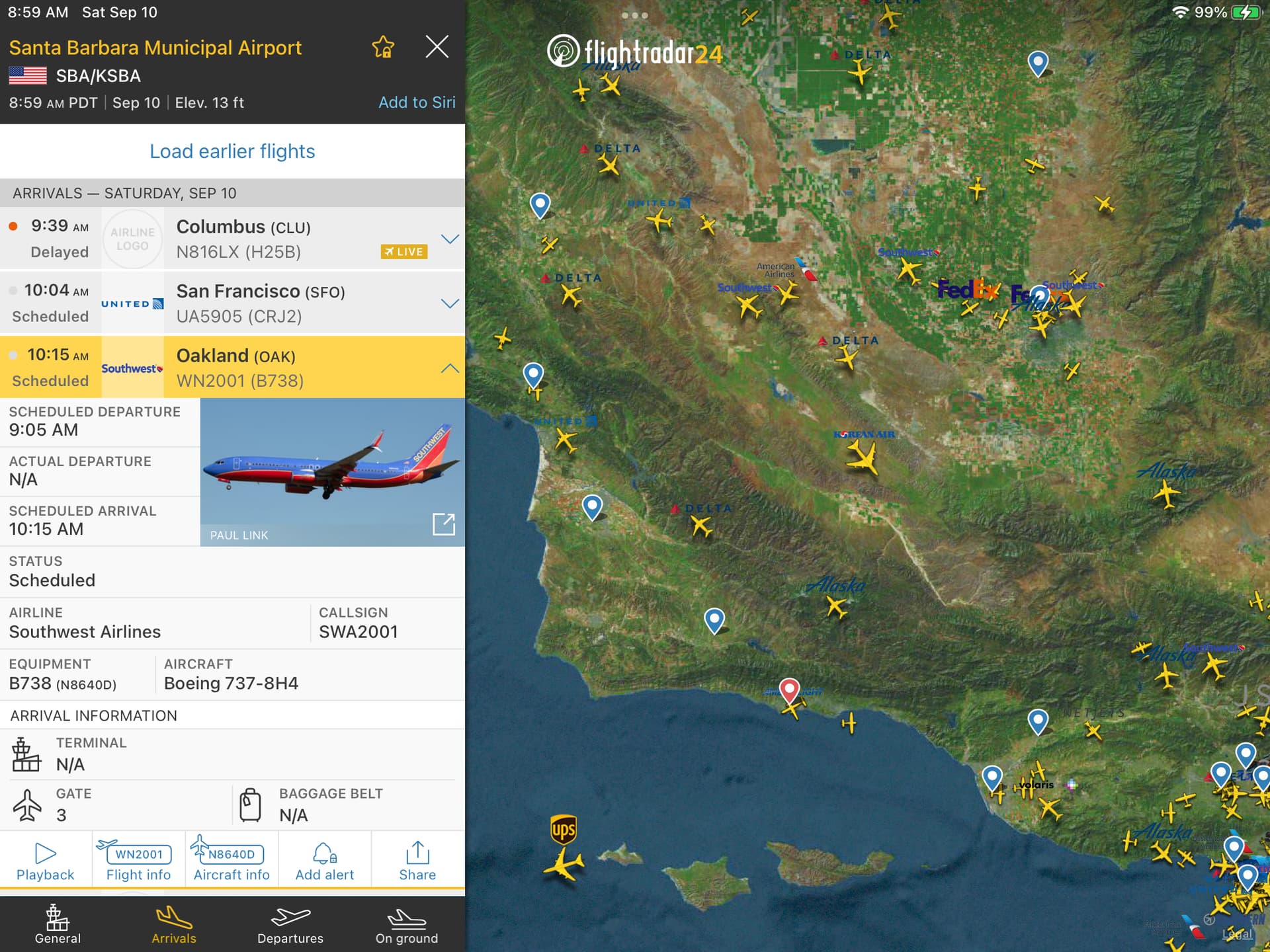Add airport to favorites with star icon
1270x952 pixels.
click(383, 47)
